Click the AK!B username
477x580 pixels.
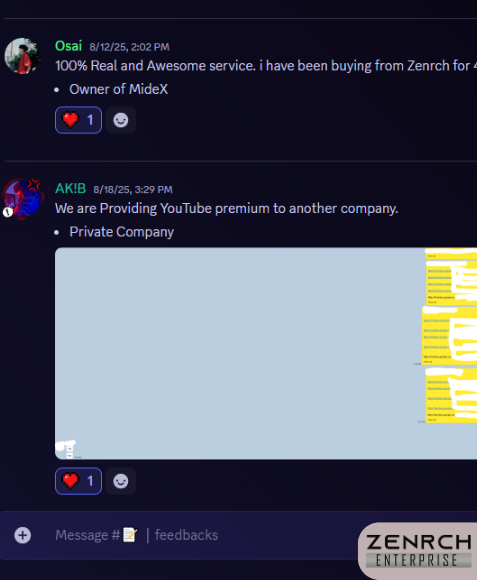coord(71,189)
